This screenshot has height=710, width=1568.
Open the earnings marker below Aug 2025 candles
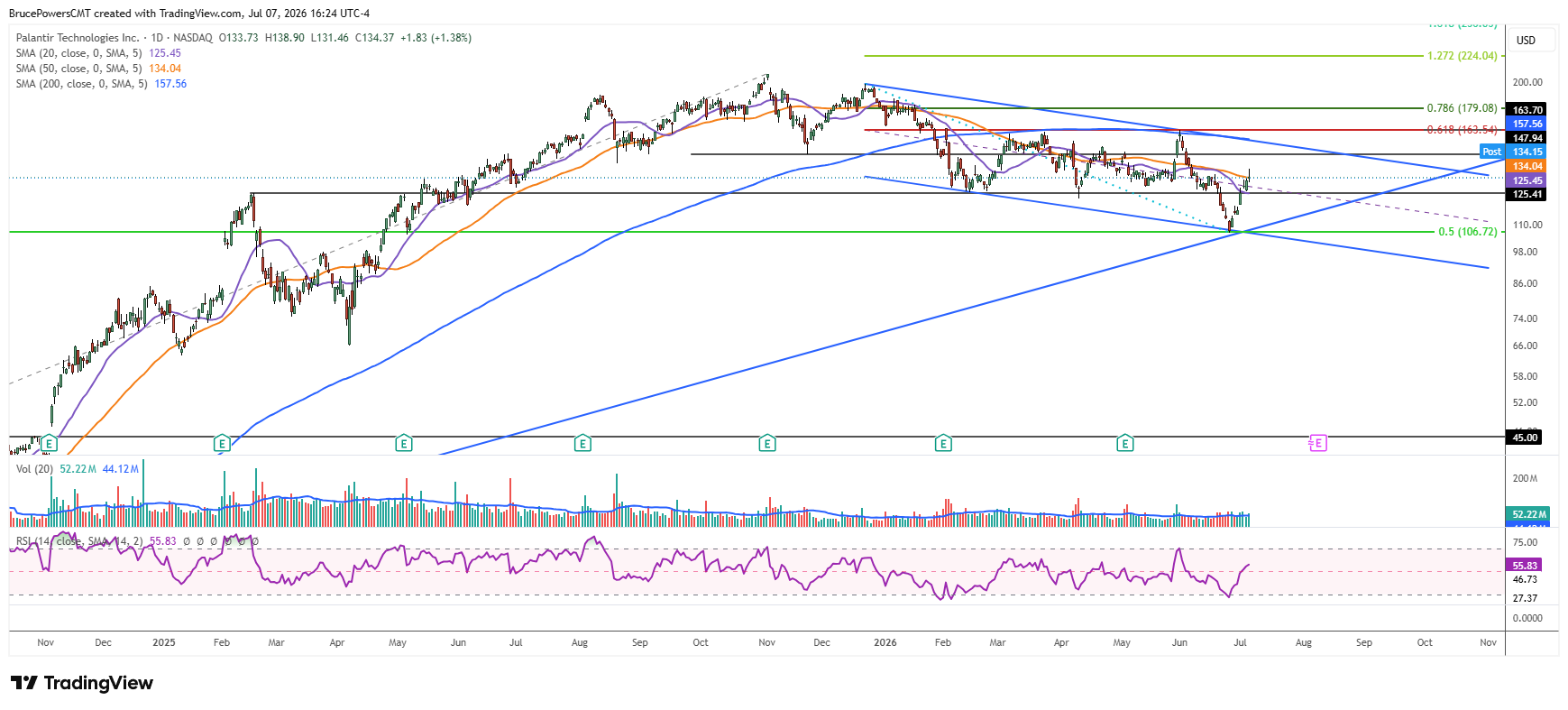pos(583,443)
